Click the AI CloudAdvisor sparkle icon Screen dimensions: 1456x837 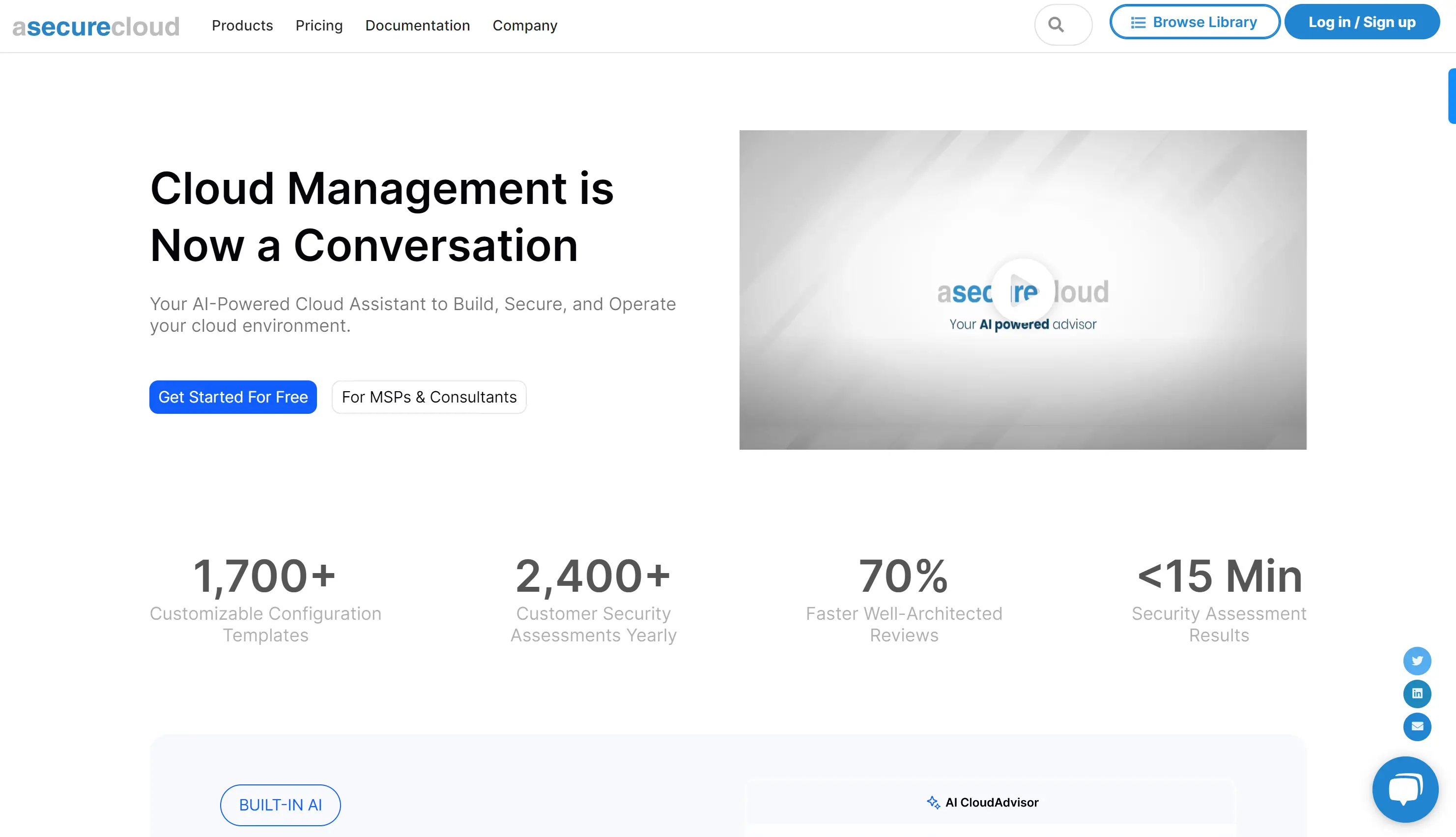(933, 802)
